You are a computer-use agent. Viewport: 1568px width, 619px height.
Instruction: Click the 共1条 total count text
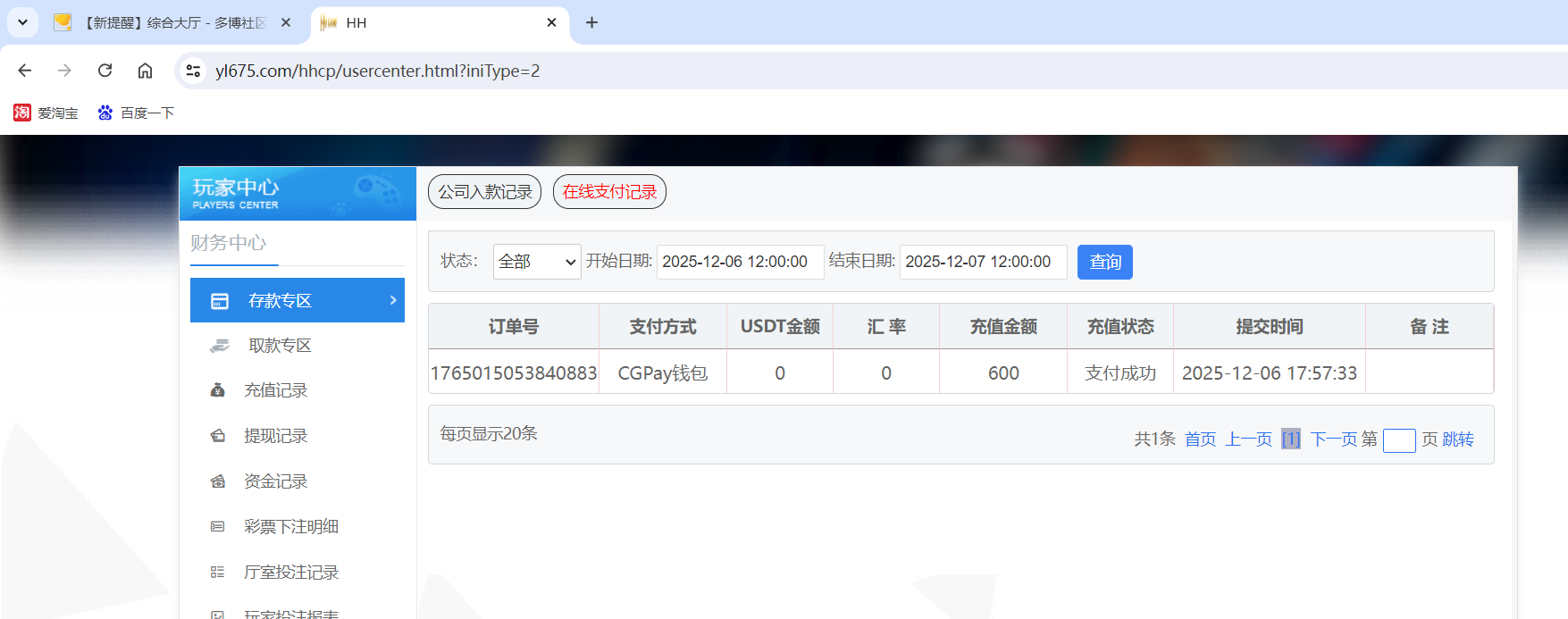[1154, 439]
